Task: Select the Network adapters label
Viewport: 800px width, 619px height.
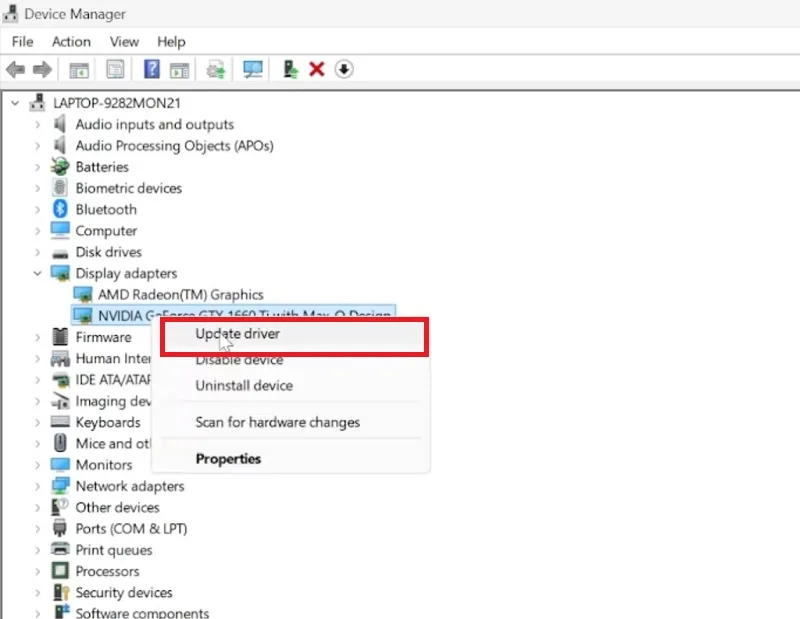Action: (130, 486)
